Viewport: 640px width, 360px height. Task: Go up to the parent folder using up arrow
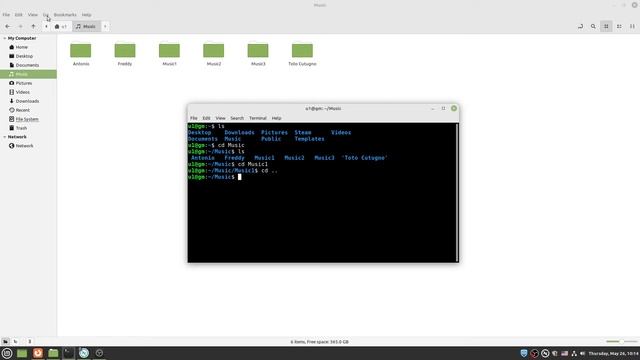click(x=33, y=27)
